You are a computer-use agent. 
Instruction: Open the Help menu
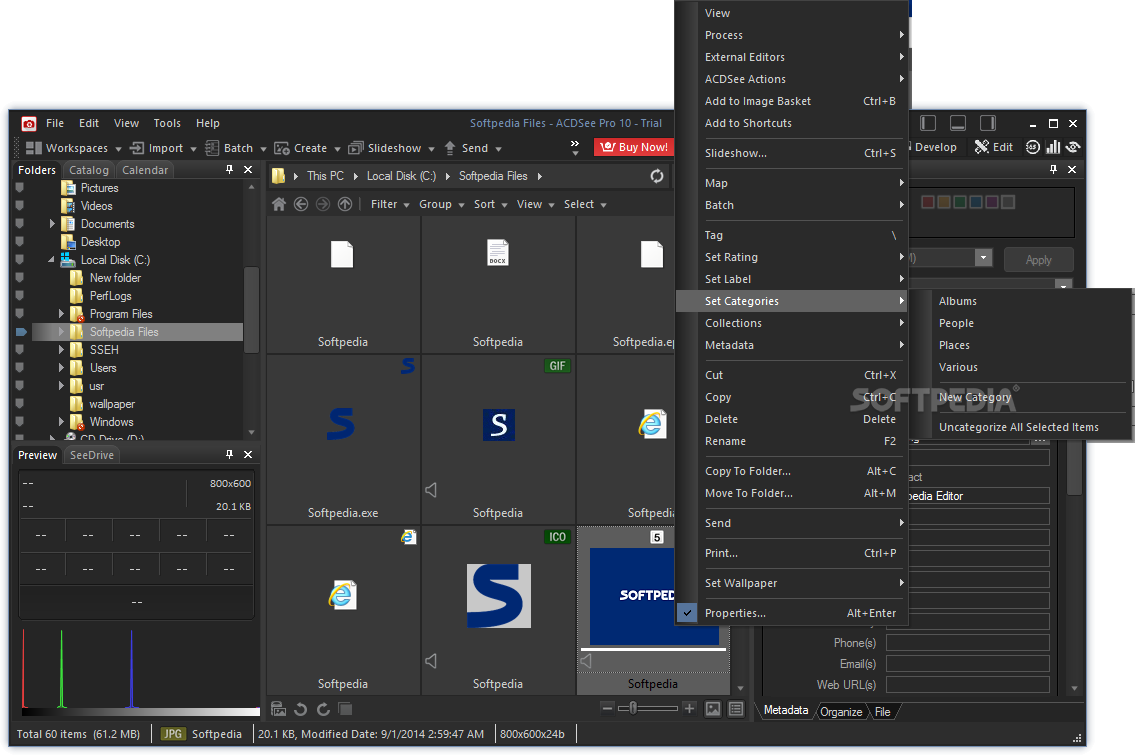coord(208,124)
